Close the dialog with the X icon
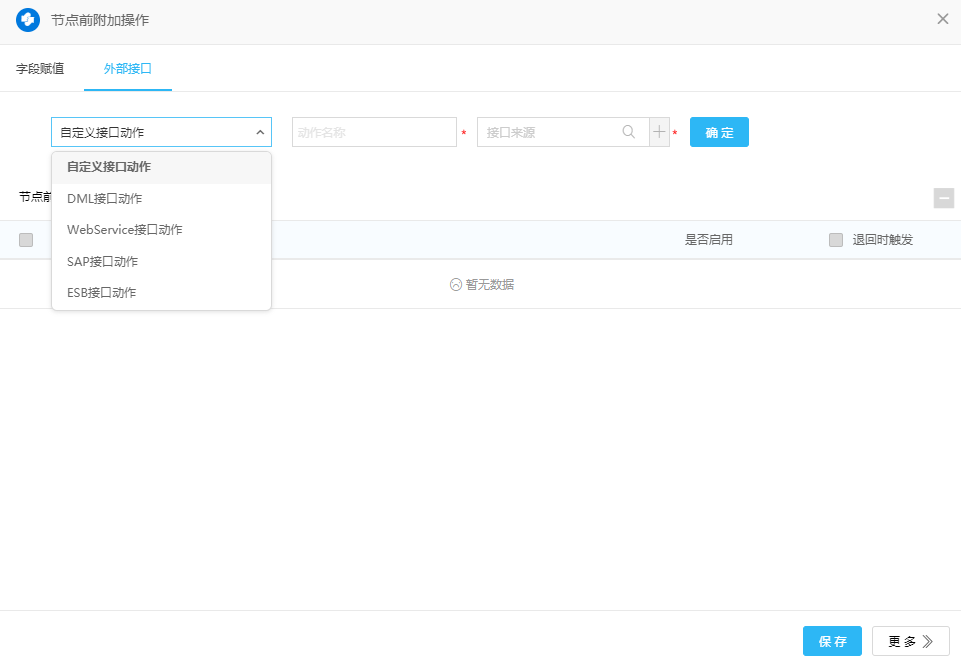The height and width of the screenshot is (661, 961). click(942, 19)
